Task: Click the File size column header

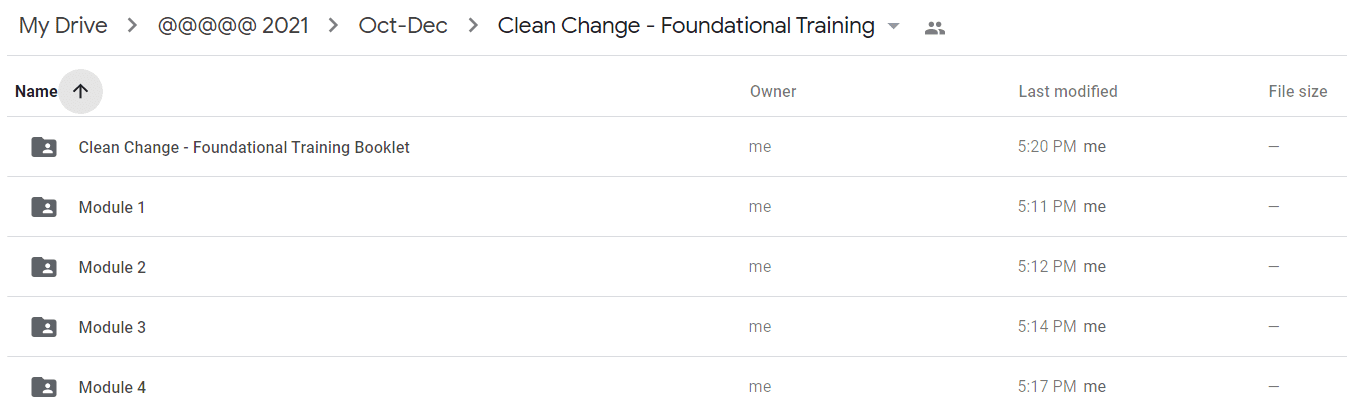Action: point(1298,91)
